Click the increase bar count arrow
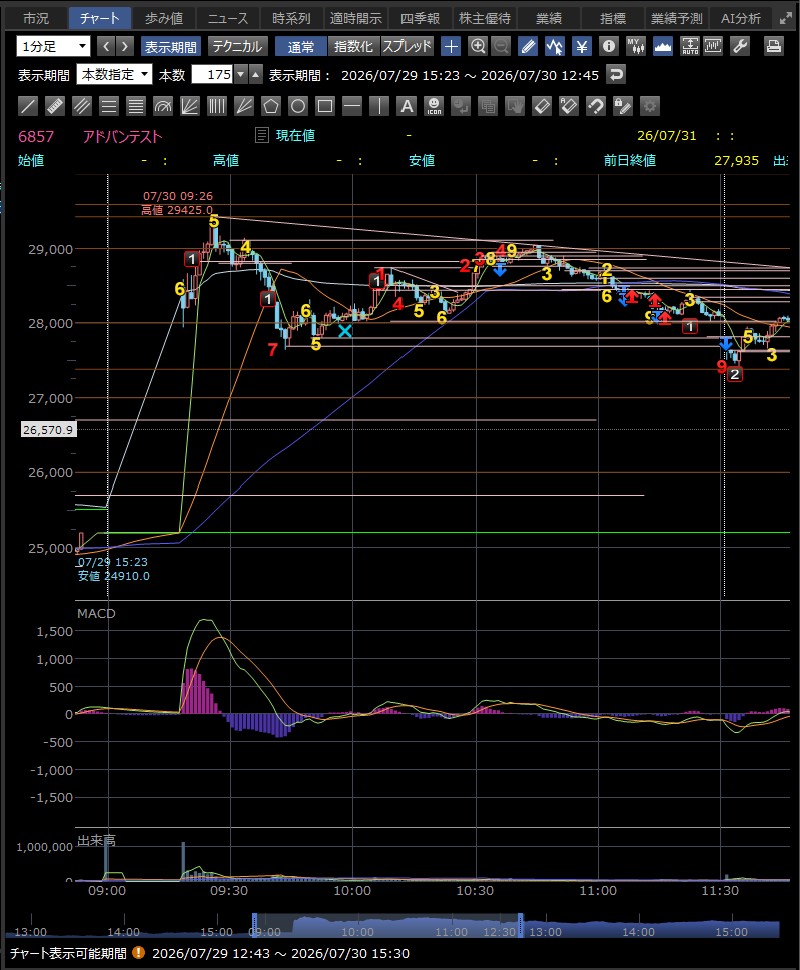This screenshot has height=970, width=800. [x=256, y=75]
